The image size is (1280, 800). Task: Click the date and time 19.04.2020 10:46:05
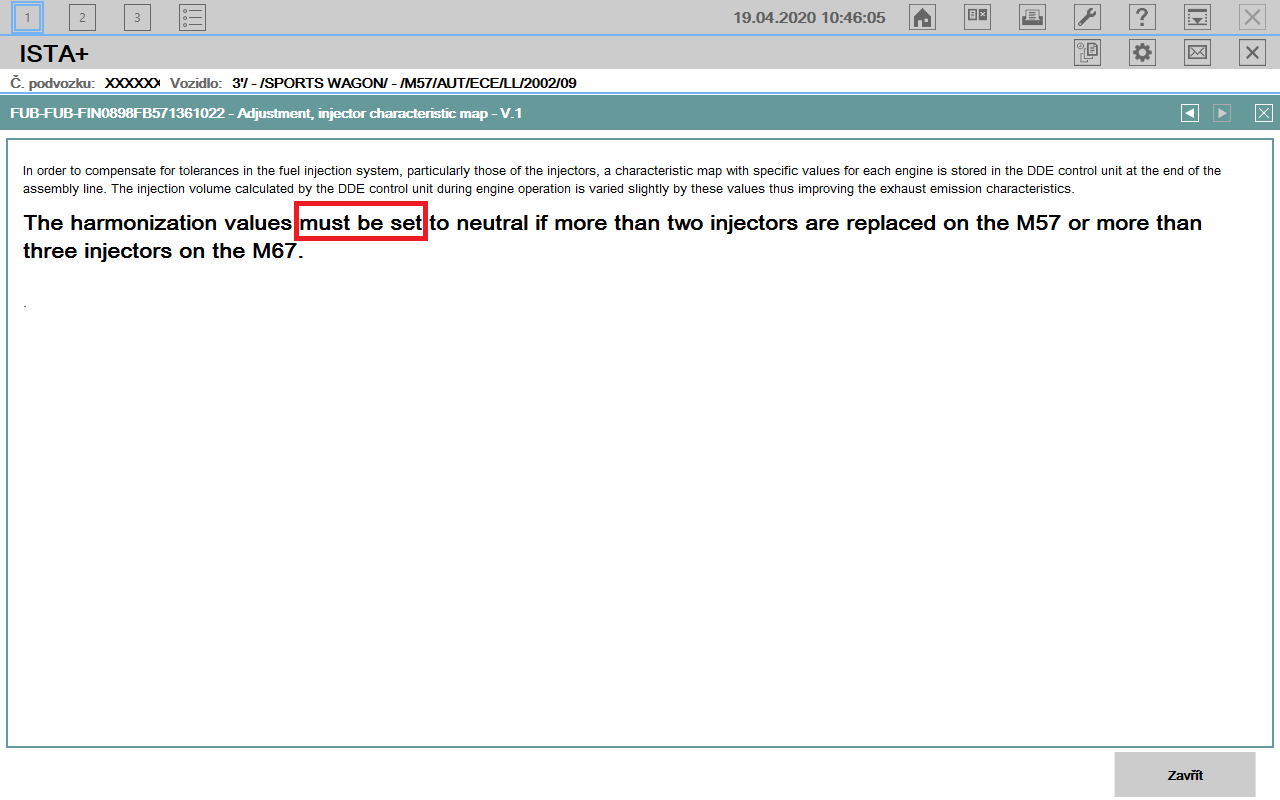[x=809, y=17]
